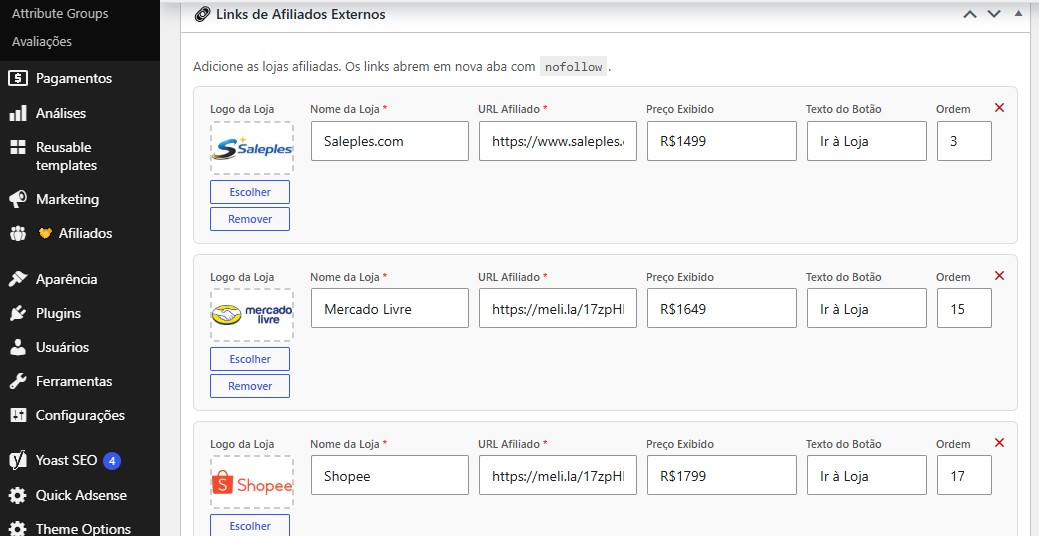Focus the Mercado Livre store name field

(390, 308)
